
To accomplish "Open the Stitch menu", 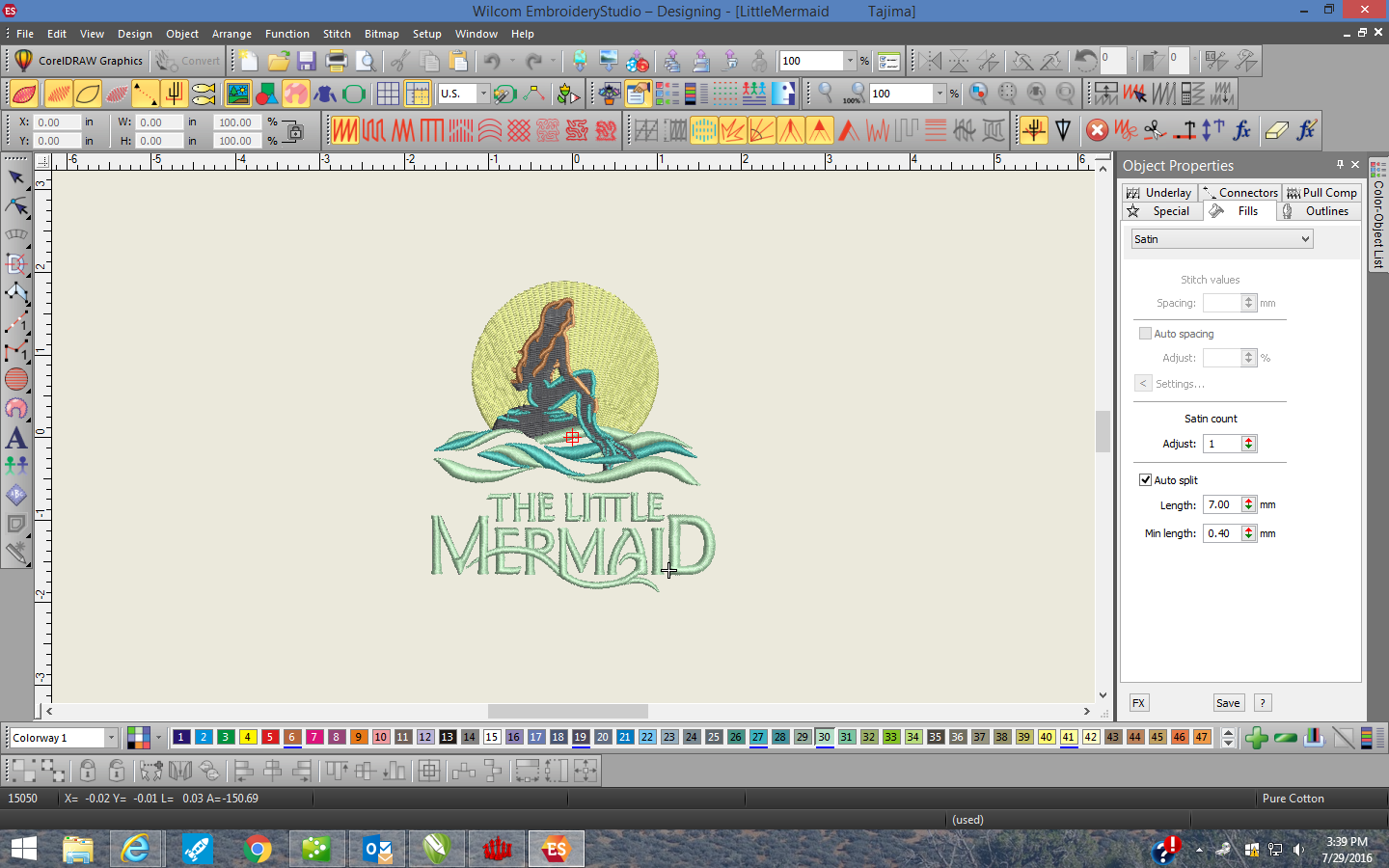I will (337, 34).
